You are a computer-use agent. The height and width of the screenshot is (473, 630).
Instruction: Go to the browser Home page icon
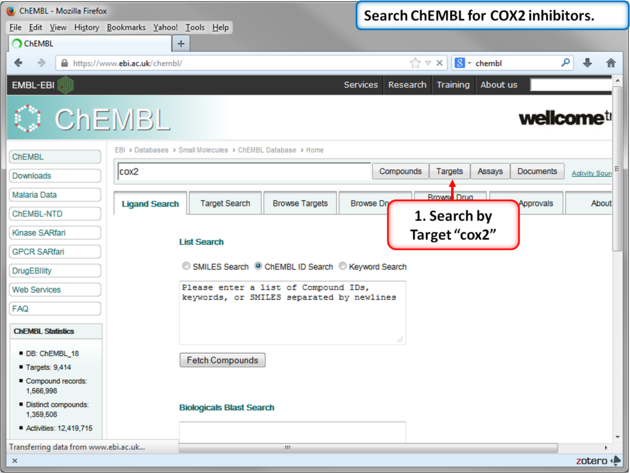point(611,63)
